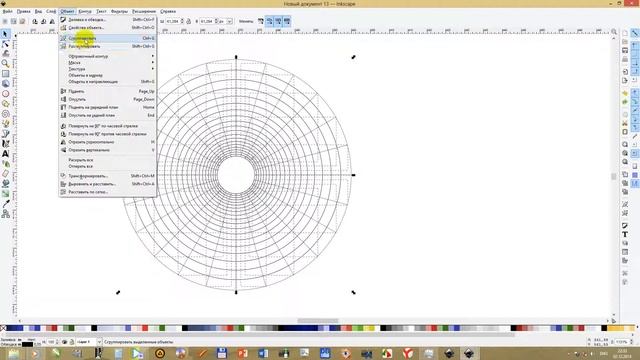Select the Star and polygon tool
This screenshot has height=360, width=640.
(5, 104)
